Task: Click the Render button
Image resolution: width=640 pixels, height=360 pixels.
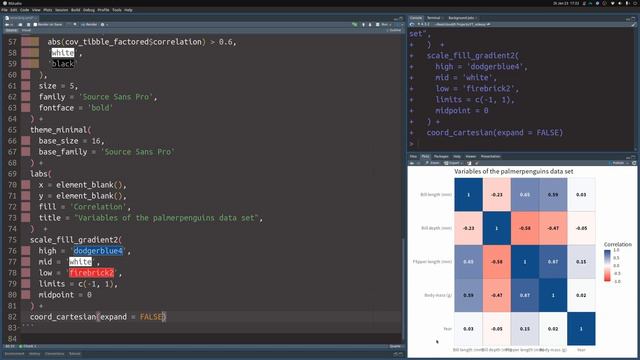Action: (89, 24)
